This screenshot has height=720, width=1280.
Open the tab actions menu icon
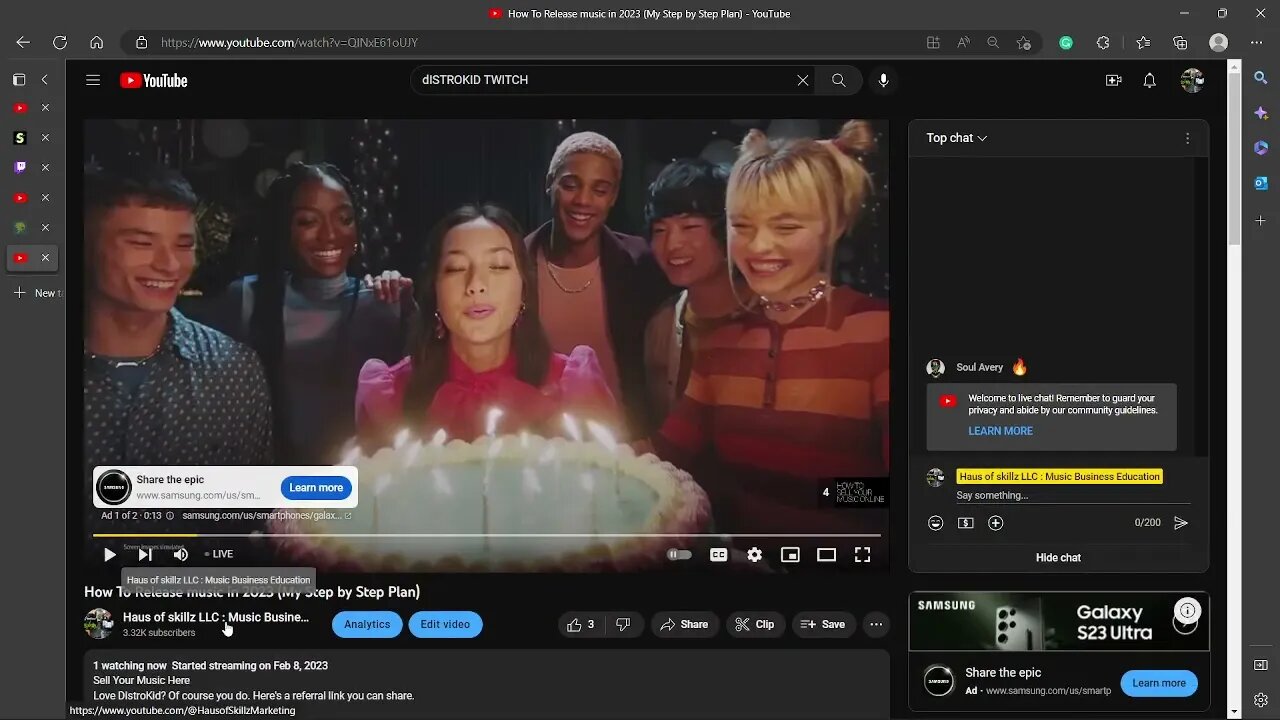[19, 80]
